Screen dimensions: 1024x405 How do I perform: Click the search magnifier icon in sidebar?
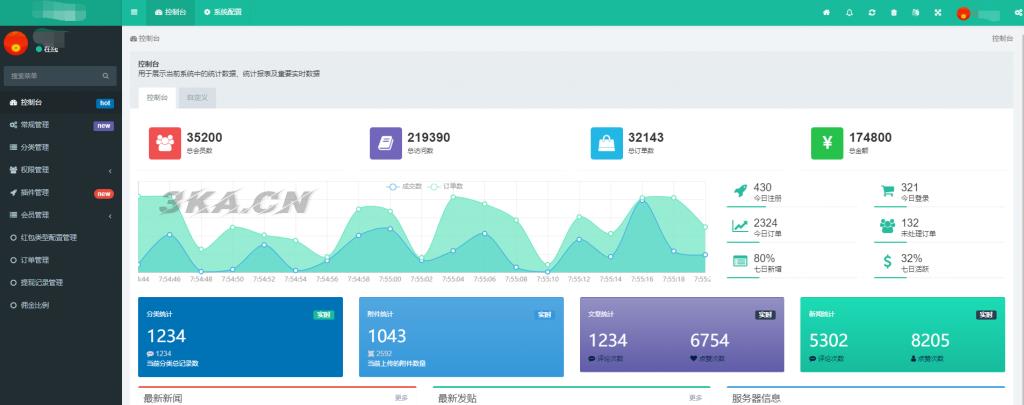pos(106,76)
